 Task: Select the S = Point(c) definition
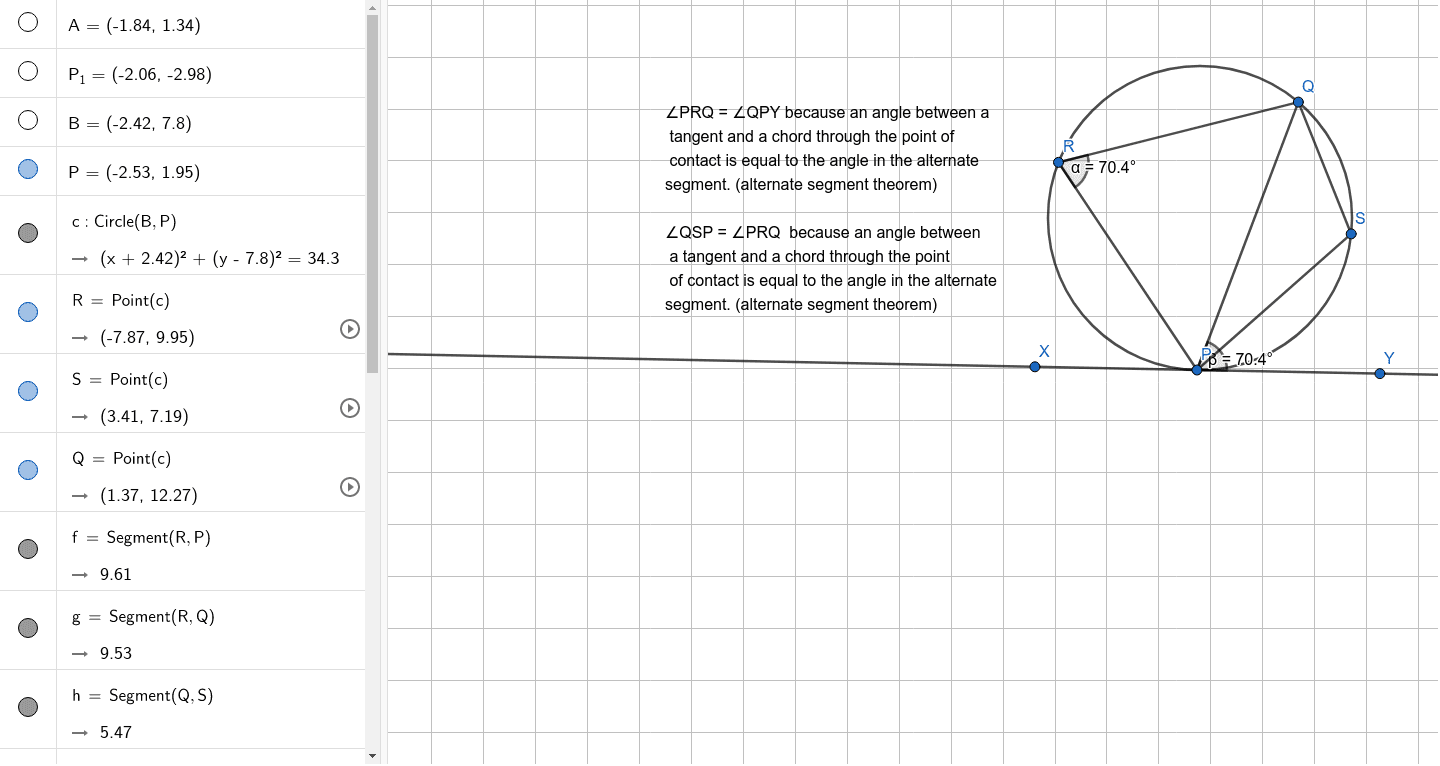(x=120, y=379)
